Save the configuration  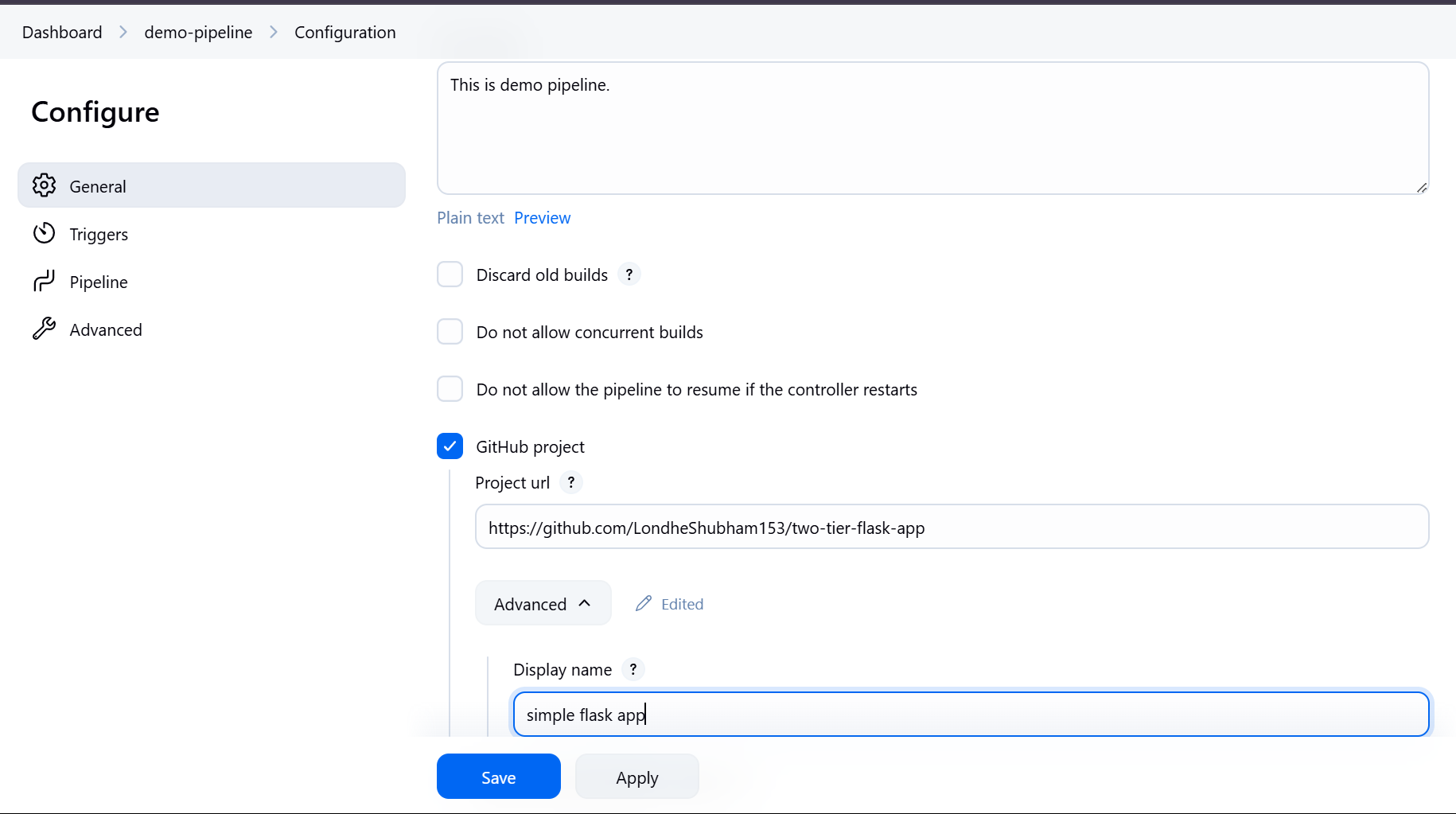click(499, 777)
